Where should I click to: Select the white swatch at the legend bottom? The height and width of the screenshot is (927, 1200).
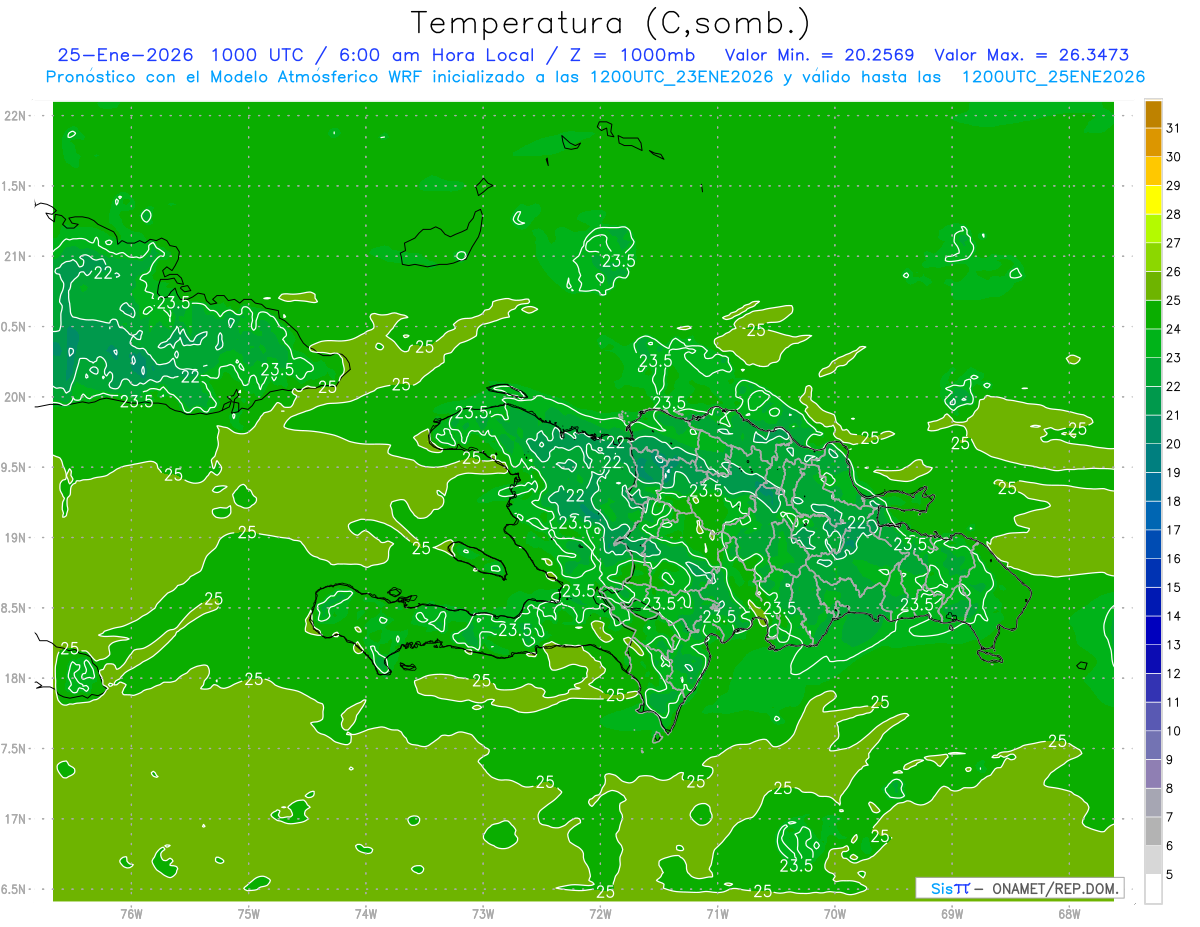coord(1153,889)
